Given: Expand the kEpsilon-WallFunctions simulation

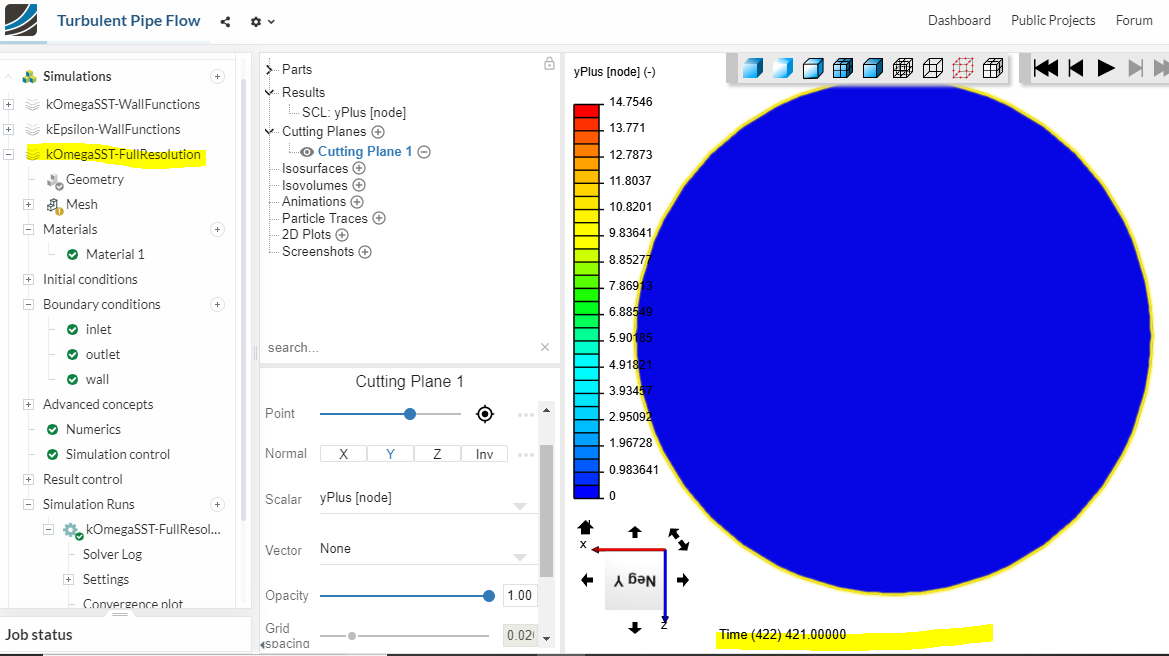Looking at the screenshot, I should click(9, 130).
